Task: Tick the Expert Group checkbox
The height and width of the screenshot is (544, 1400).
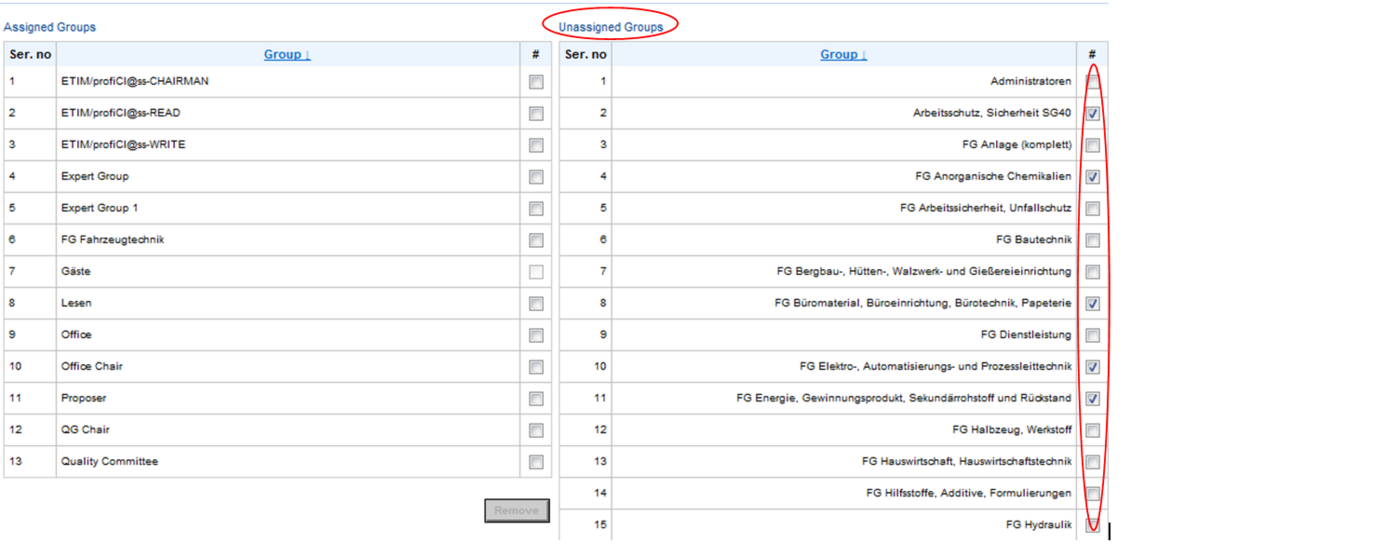Action: tap(536, 177)
